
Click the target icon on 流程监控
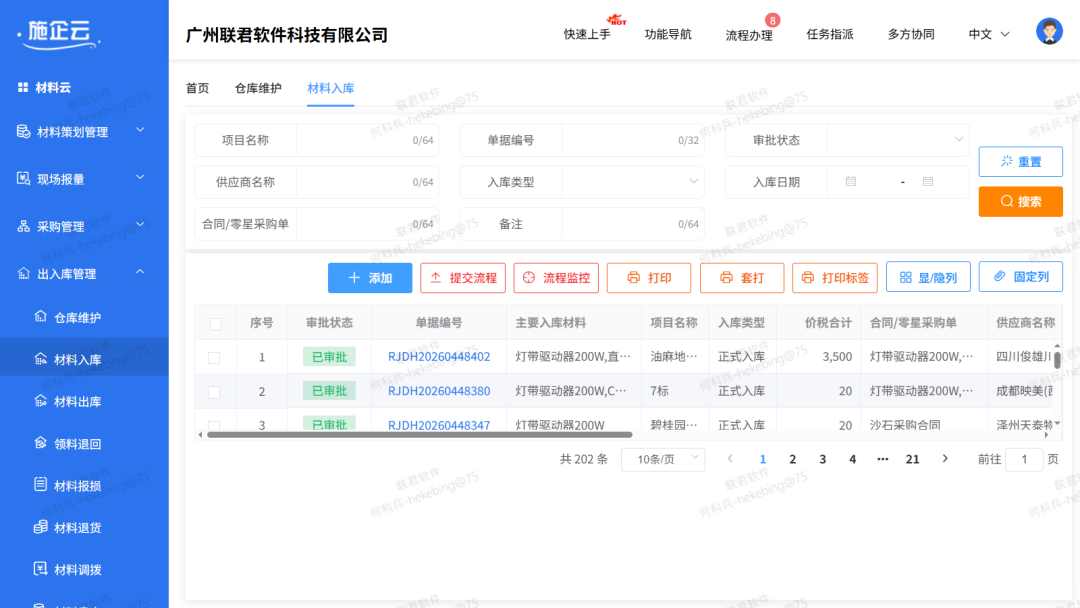pos(529,277)
